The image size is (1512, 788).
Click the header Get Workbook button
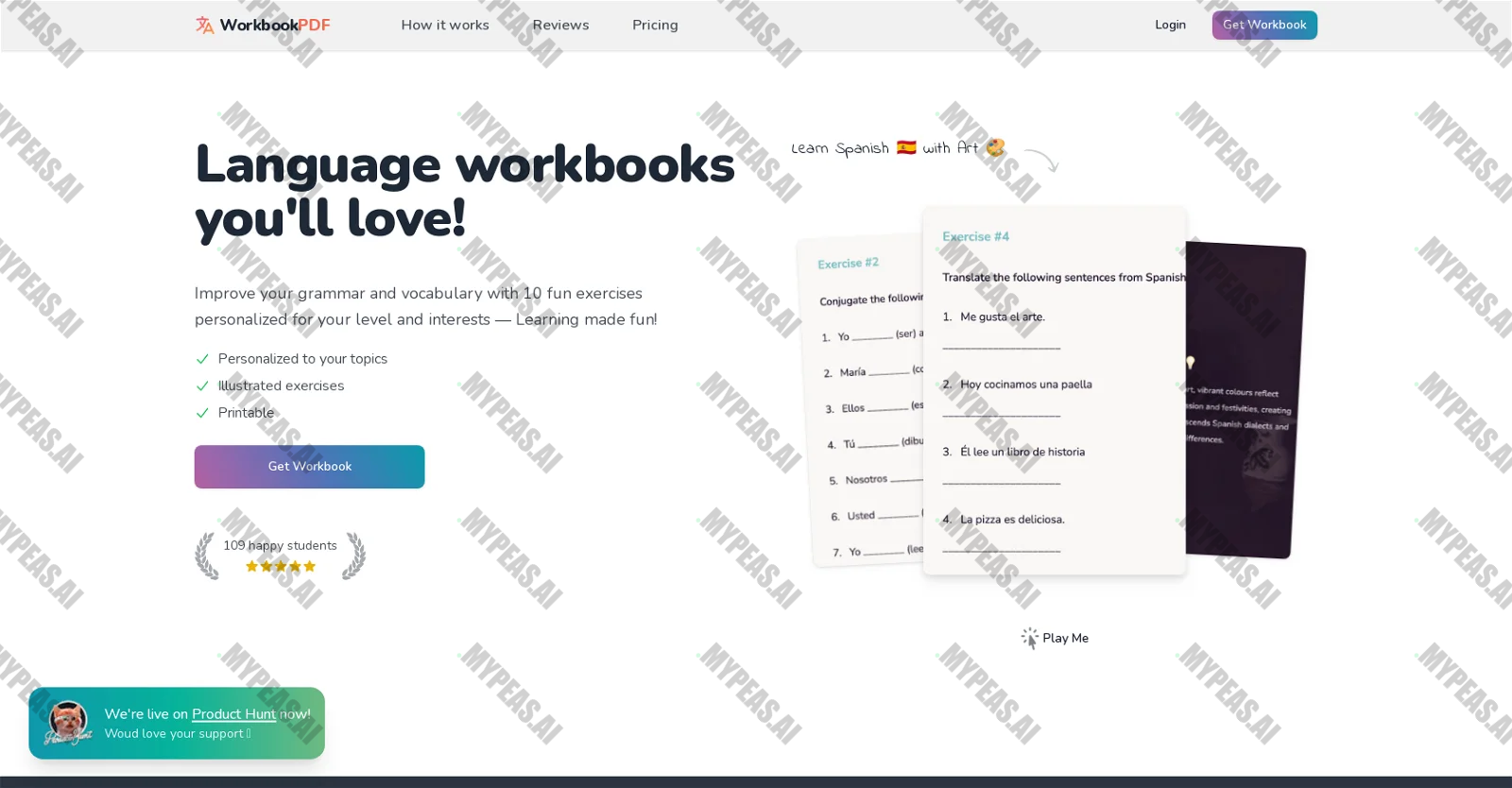(x=1264, y=25)
